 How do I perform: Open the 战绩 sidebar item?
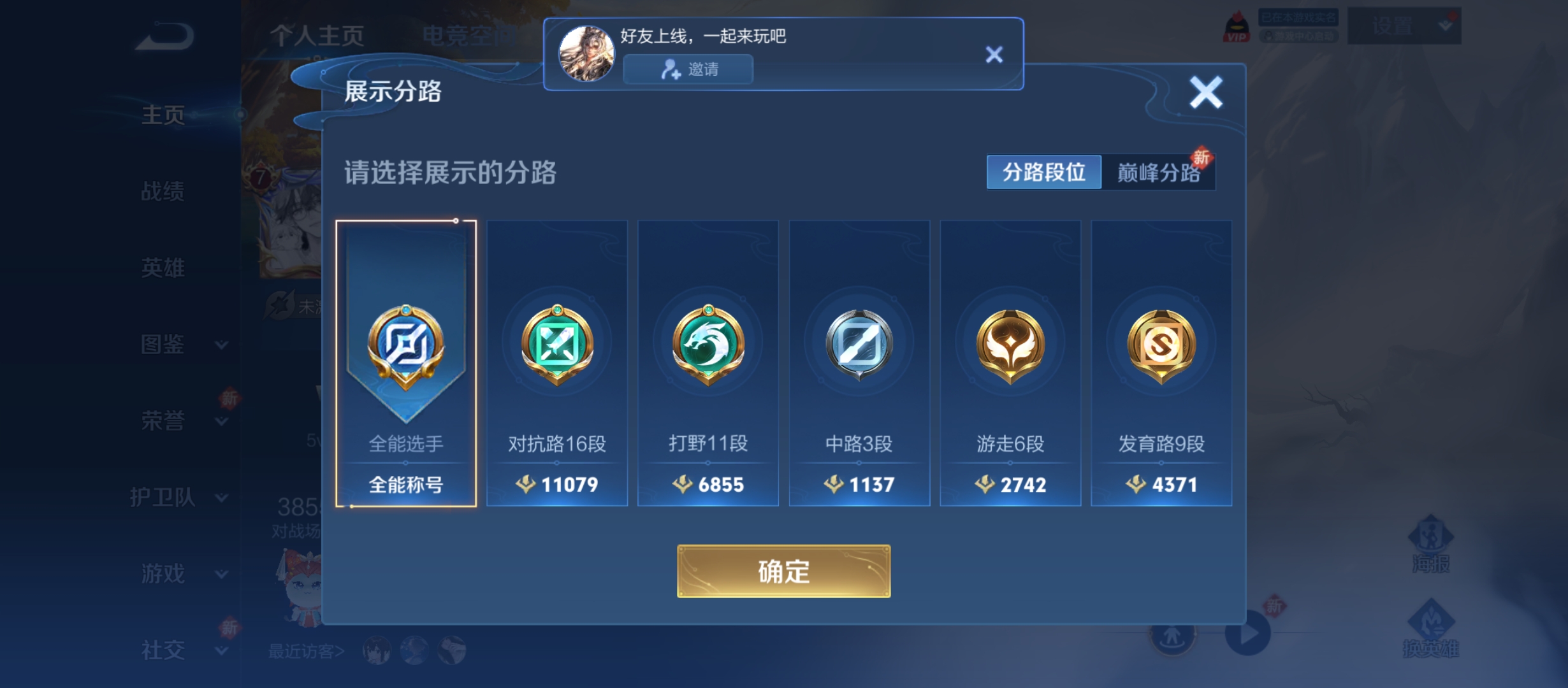163,191
